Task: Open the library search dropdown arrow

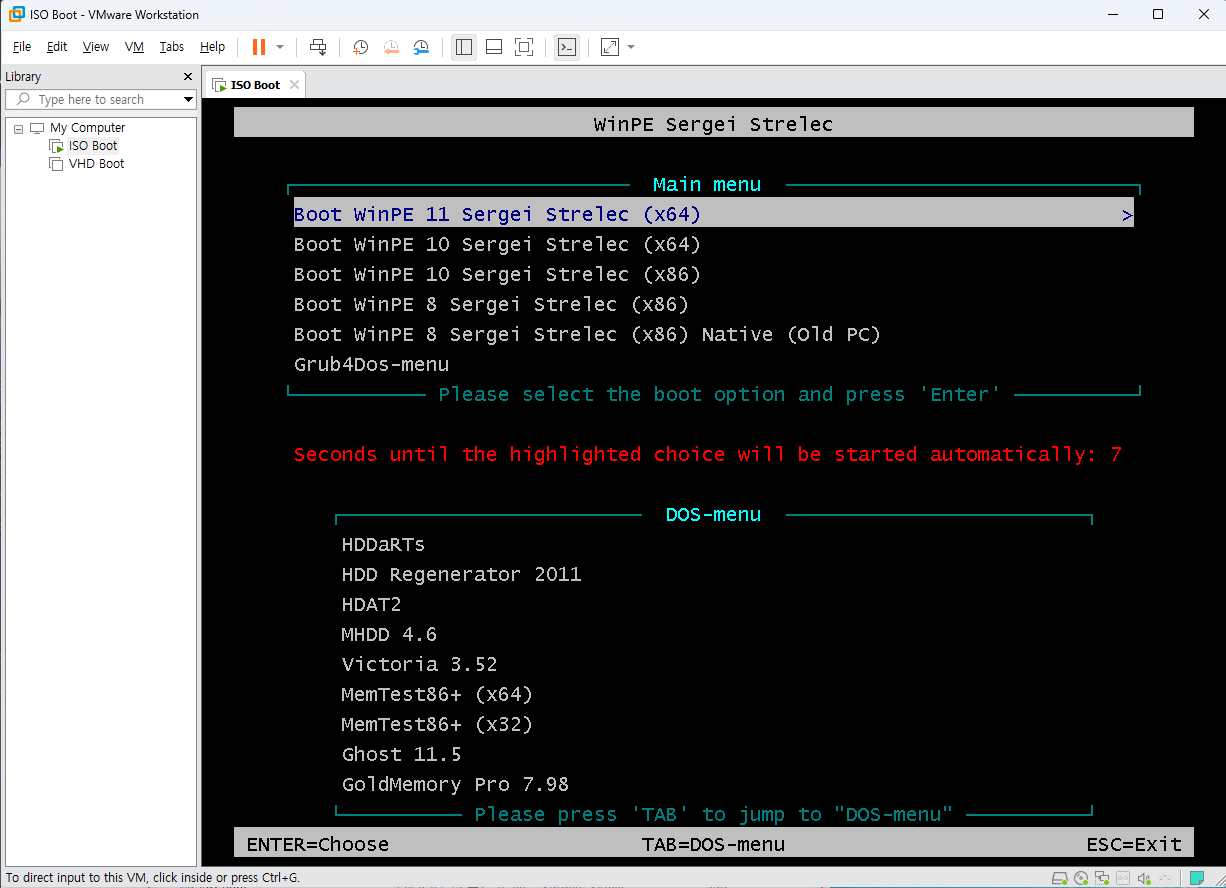Action: 188,100
